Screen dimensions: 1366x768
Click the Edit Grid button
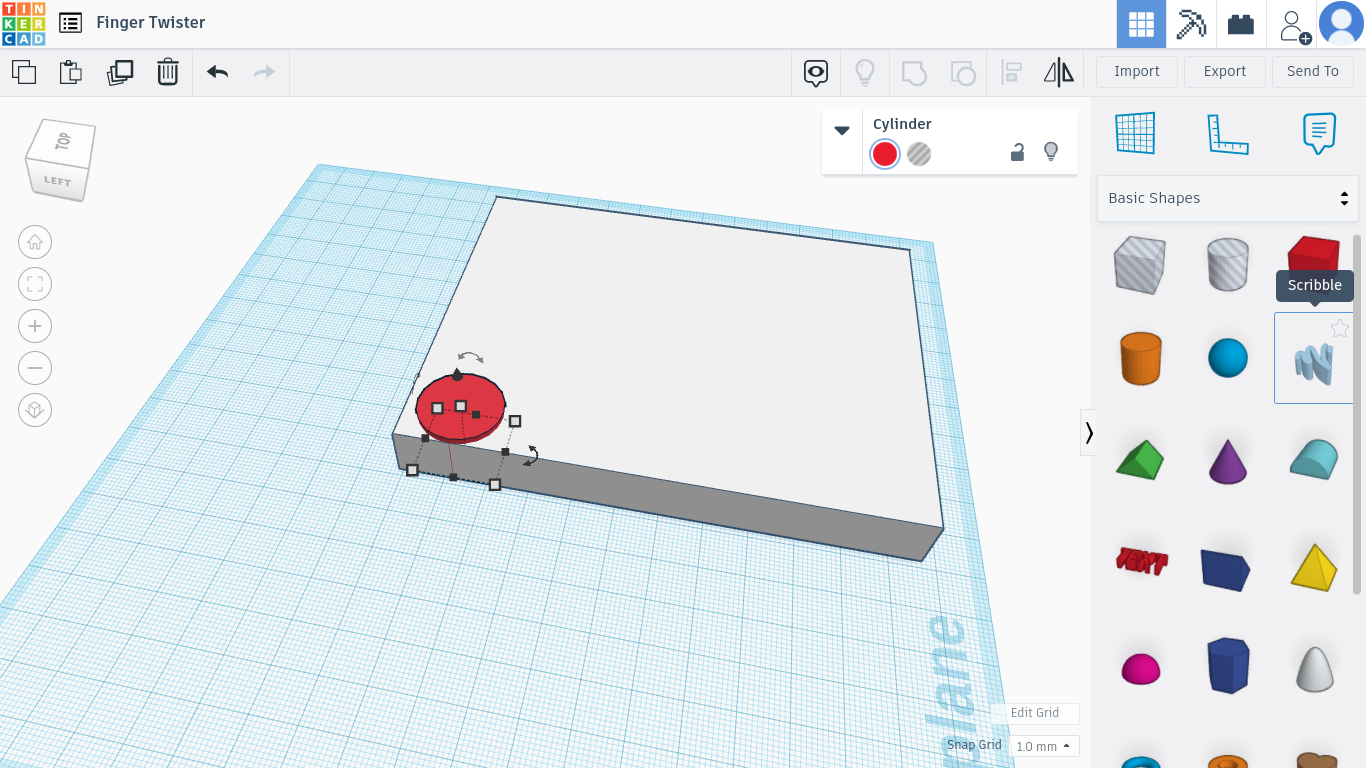pos(1035,713)
